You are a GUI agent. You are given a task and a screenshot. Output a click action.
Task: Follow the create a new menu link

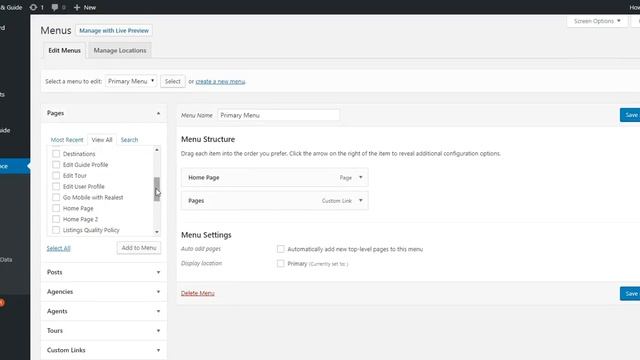click(220, 82)
